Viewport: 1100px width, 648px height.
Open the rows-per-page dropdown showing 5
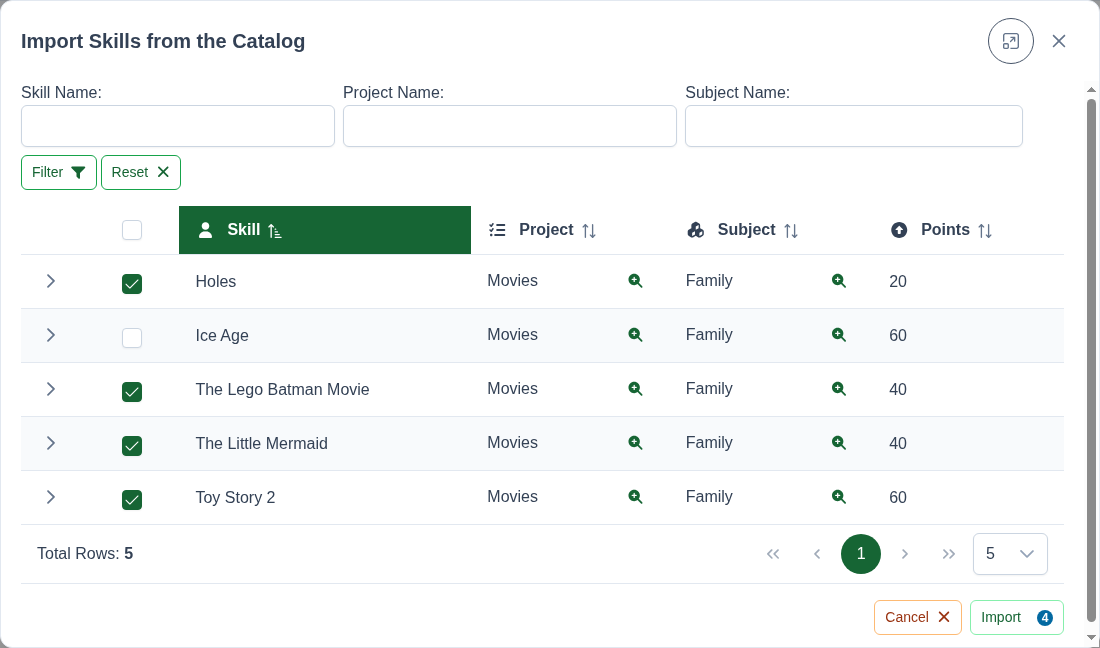pyautogui.click(x=1010, y=554)
